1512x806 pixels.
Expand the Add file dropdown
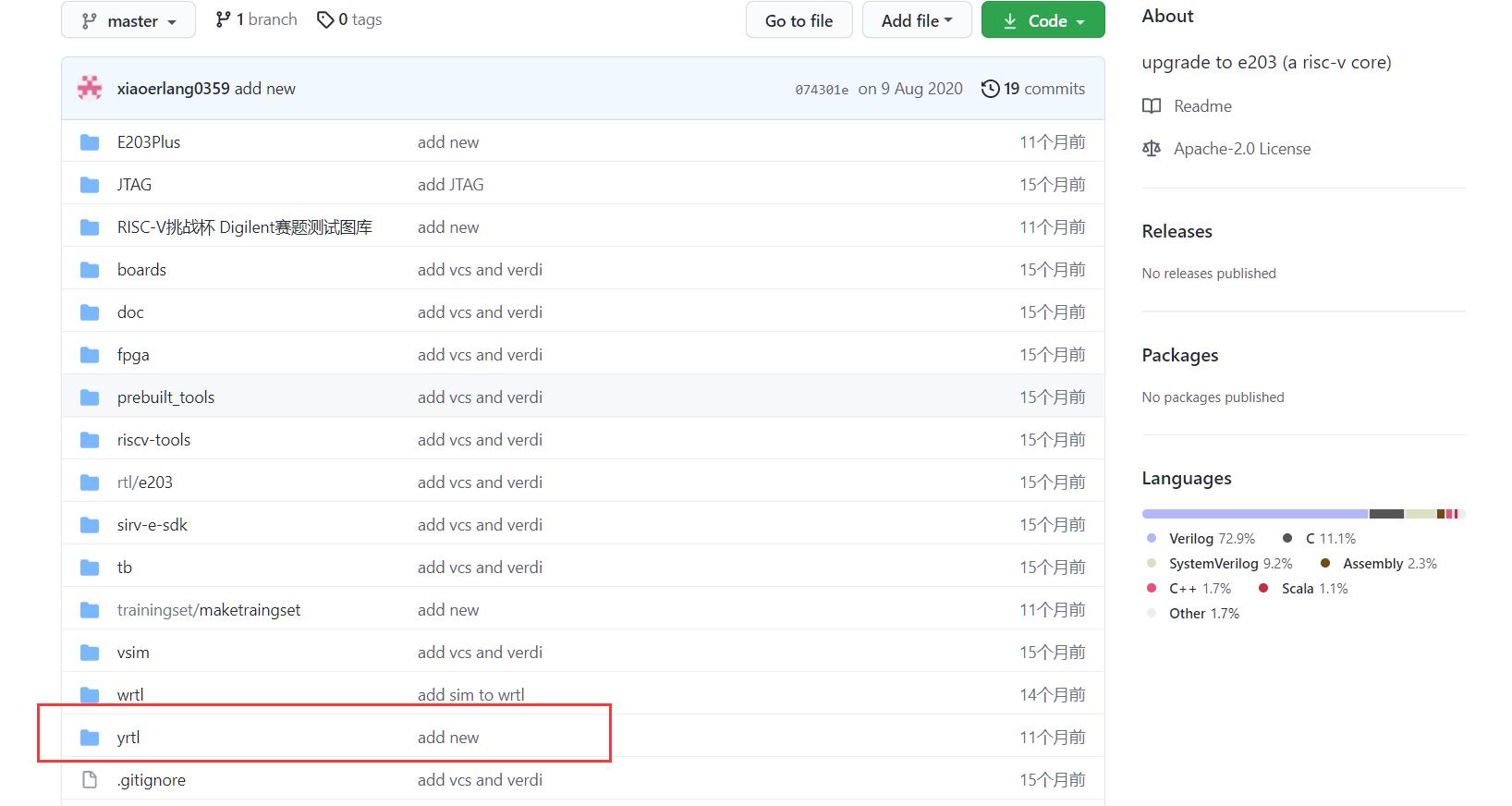tap(917, 20)
